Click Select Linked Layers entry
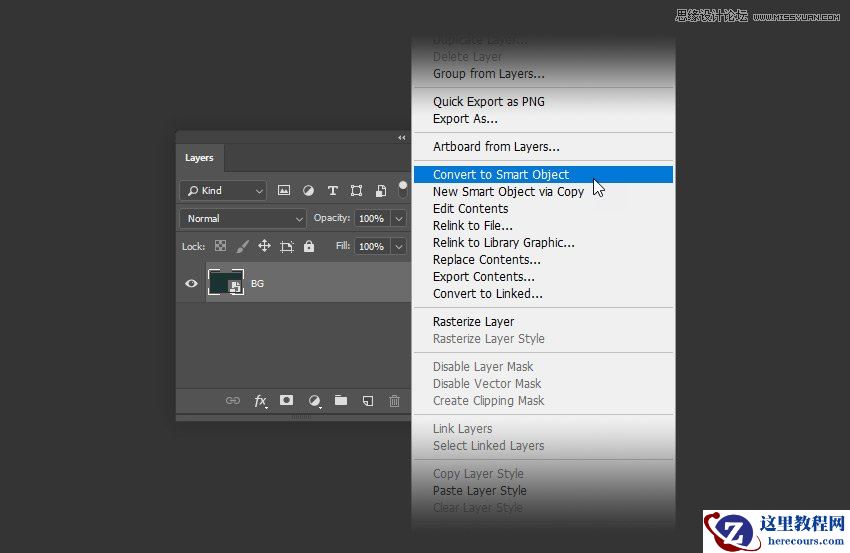 click(x=543, y=446)
